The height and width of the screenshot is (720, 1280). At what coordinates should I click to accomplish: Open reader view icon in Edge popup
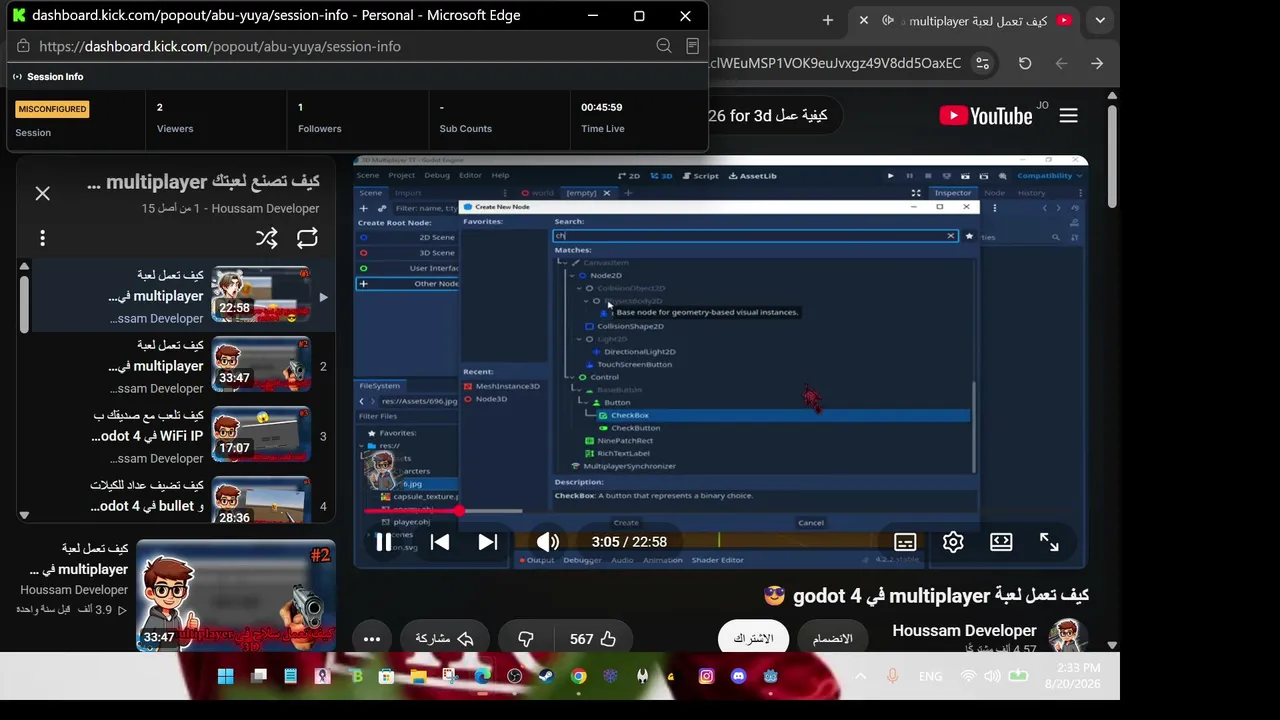(x=692, y=46)
